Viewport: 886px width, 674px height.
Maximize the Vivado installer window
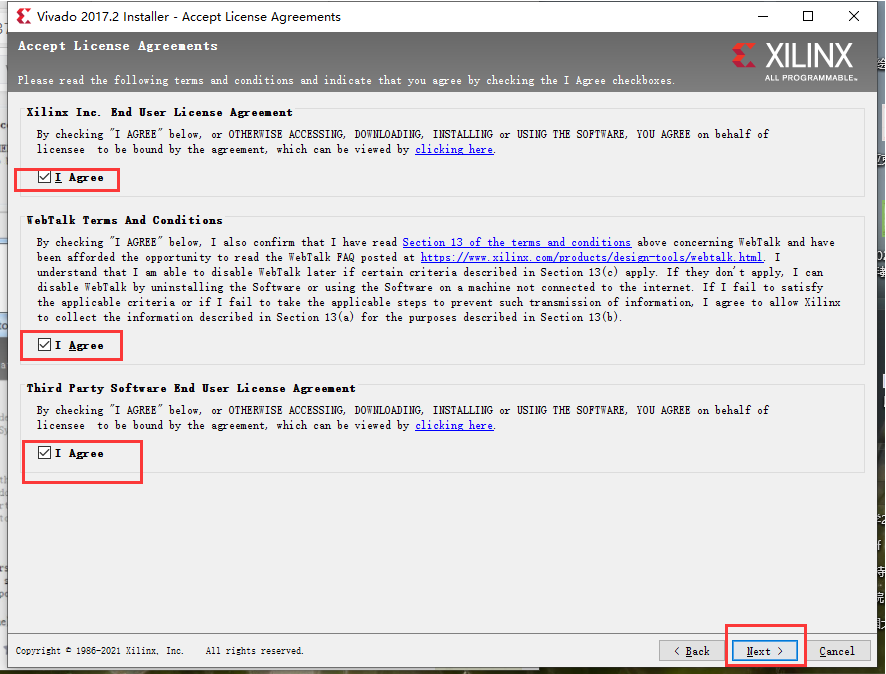coord(808,16)
